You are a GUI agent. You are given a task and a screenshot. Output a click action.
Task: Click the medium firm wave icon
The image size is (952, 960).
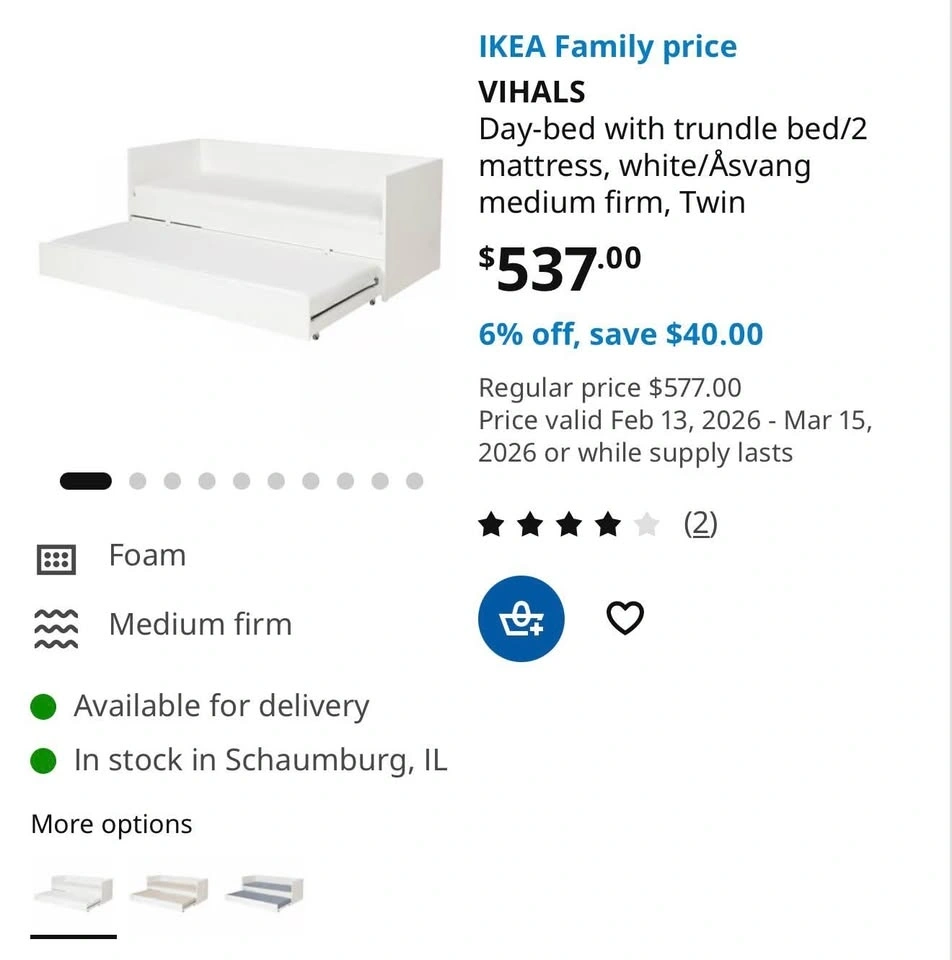point(56,627)
